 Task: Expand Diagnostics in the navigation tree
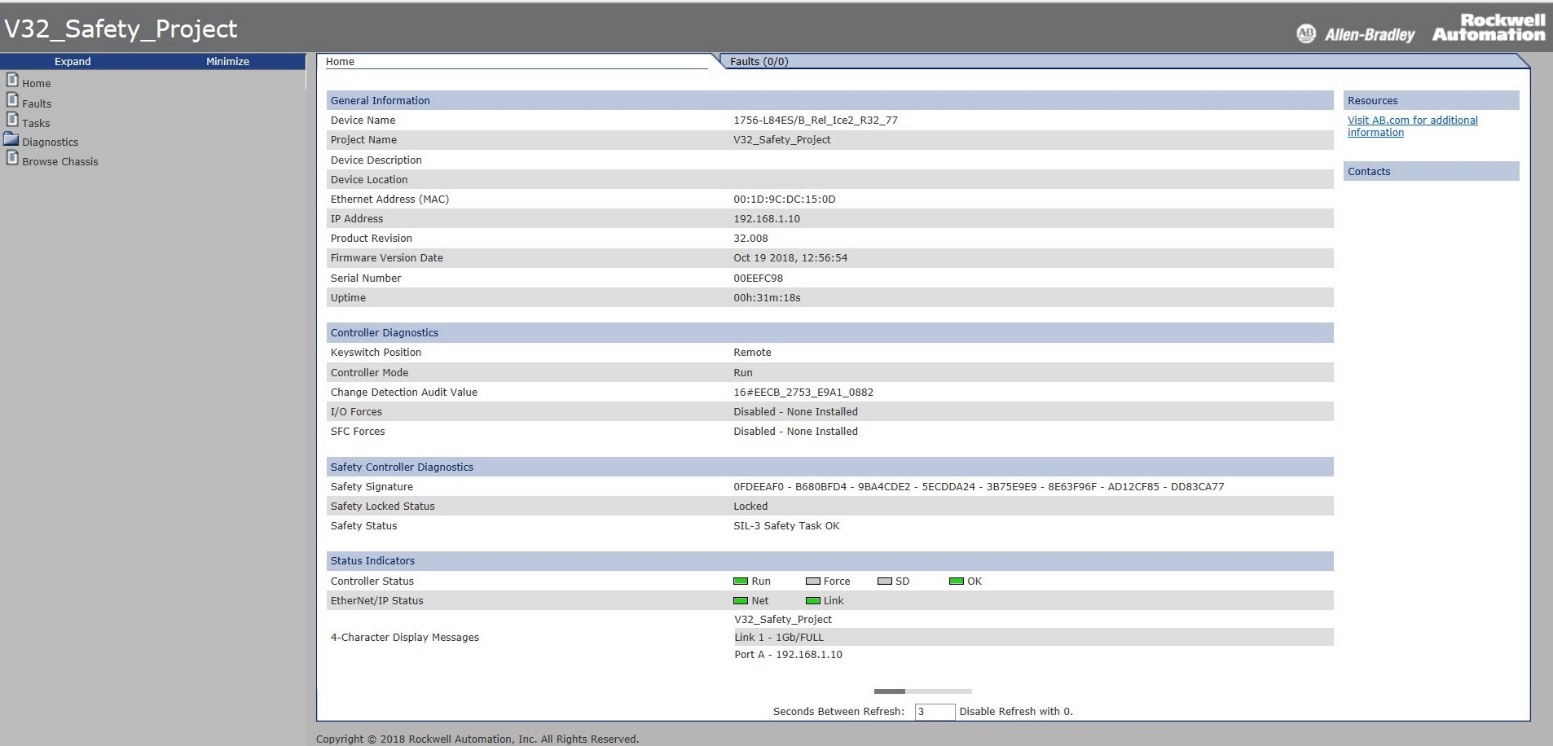(51, 142)
